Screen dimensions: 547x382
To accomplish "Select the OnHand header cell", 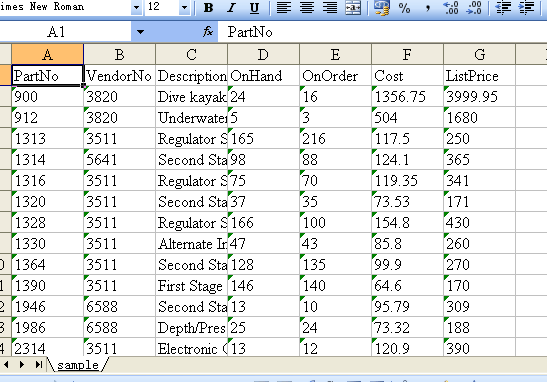I will [x=263, y=75].
